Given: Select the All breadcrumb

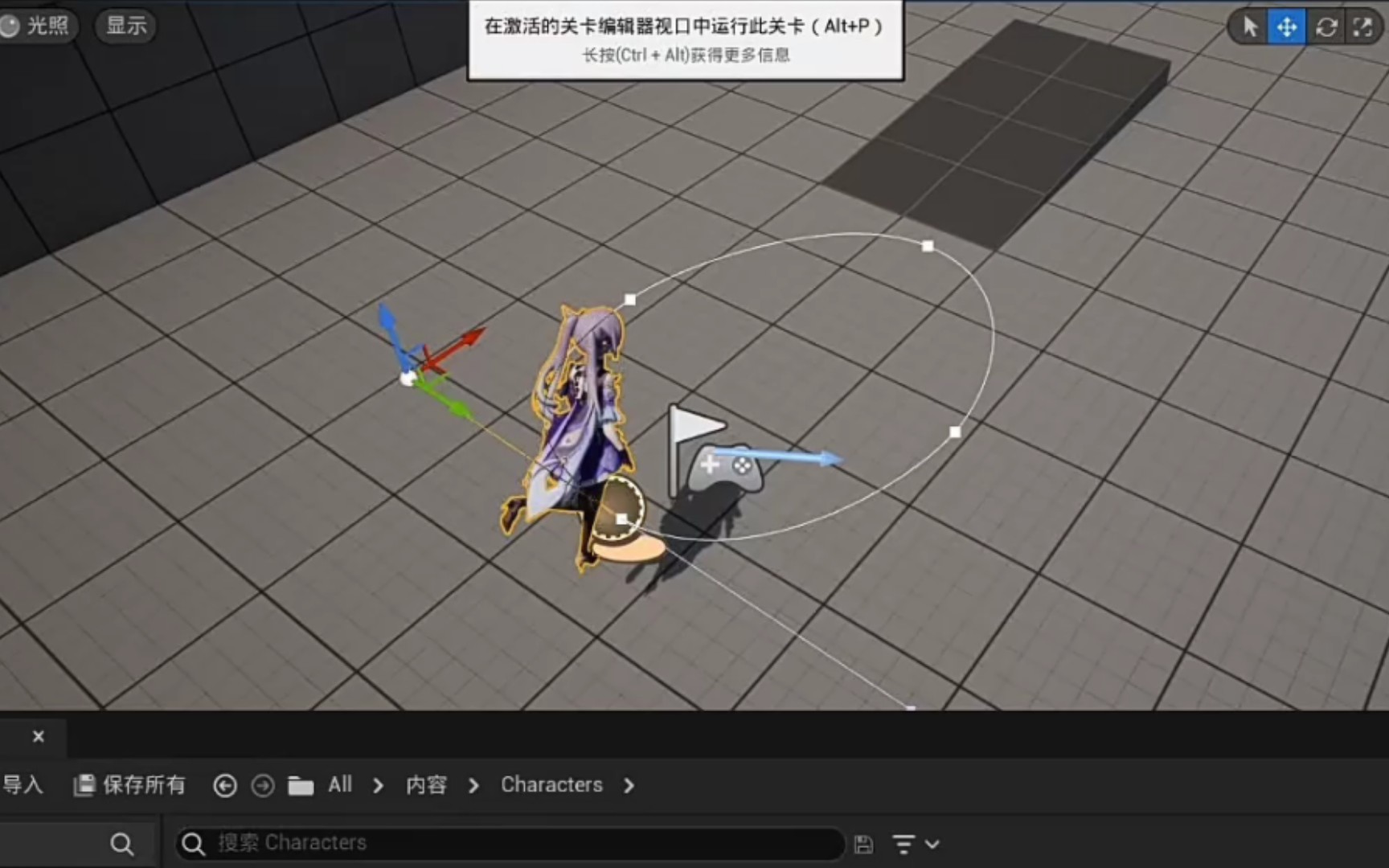Looking at the screenshot, I should coord(340,784).
